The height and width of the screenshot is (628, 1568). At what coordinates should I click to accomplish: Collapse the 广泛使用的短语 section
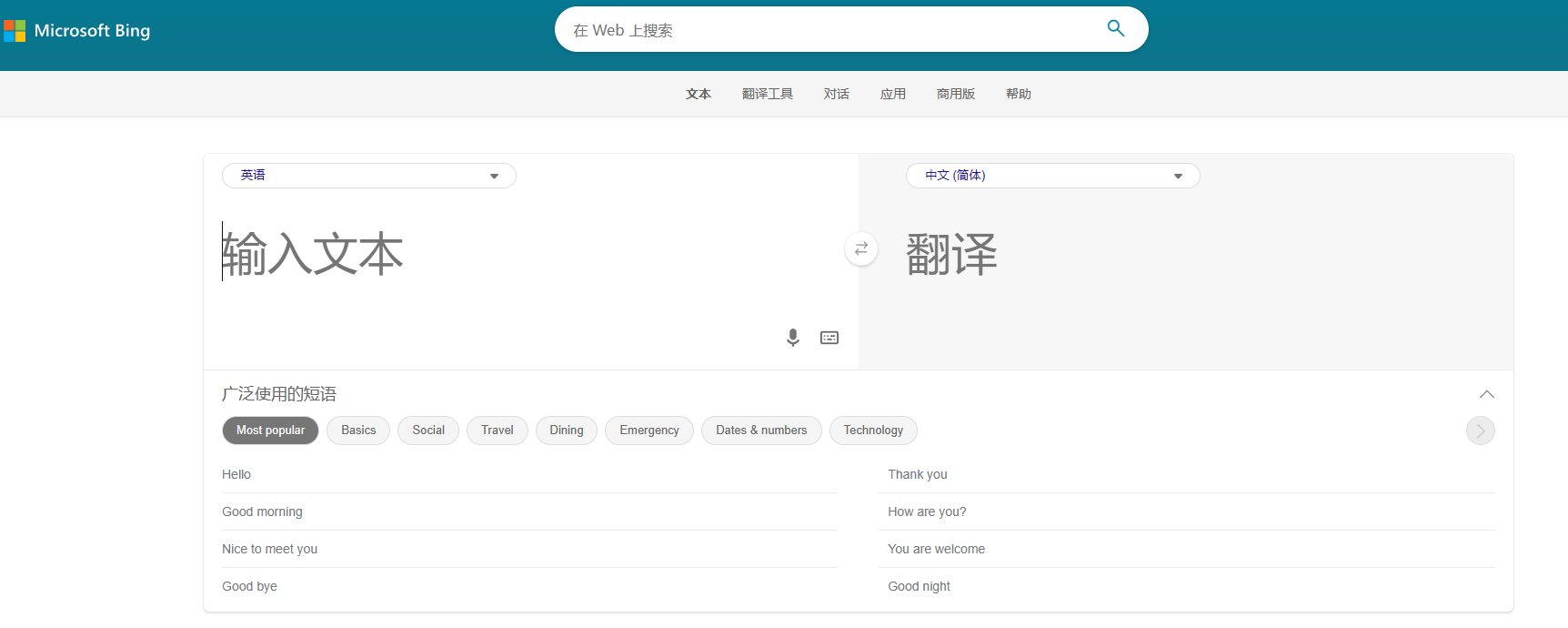tap(1486, 394)
